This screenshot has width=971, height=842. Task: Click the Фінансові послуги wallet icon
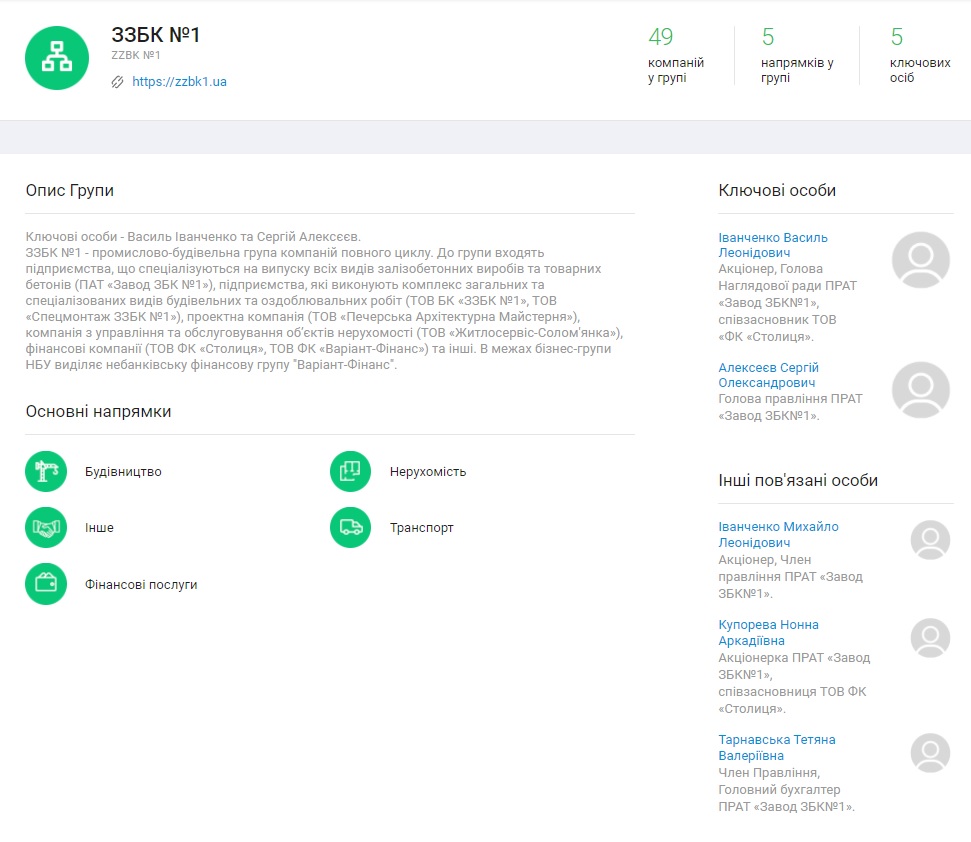[46, 584]
